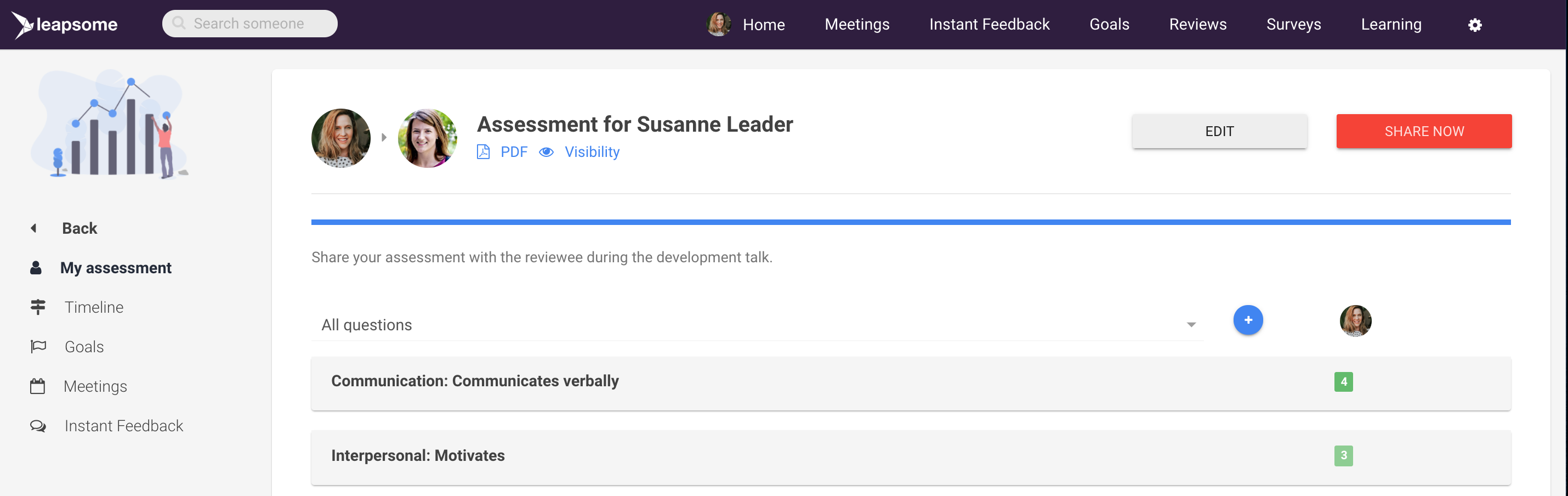
Task: Click the green score badge 4
Action: click(x=1343, y=382)
